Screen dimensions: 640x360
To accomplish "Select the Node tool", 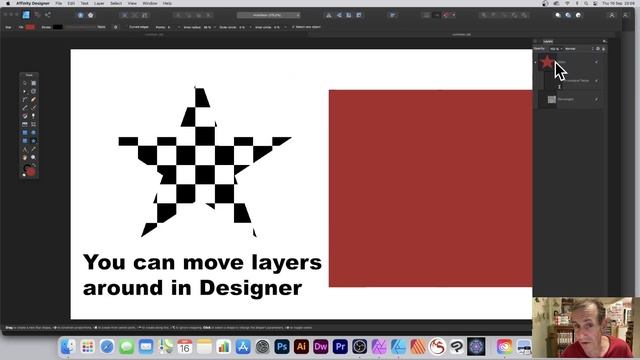I will pos(24,91).
